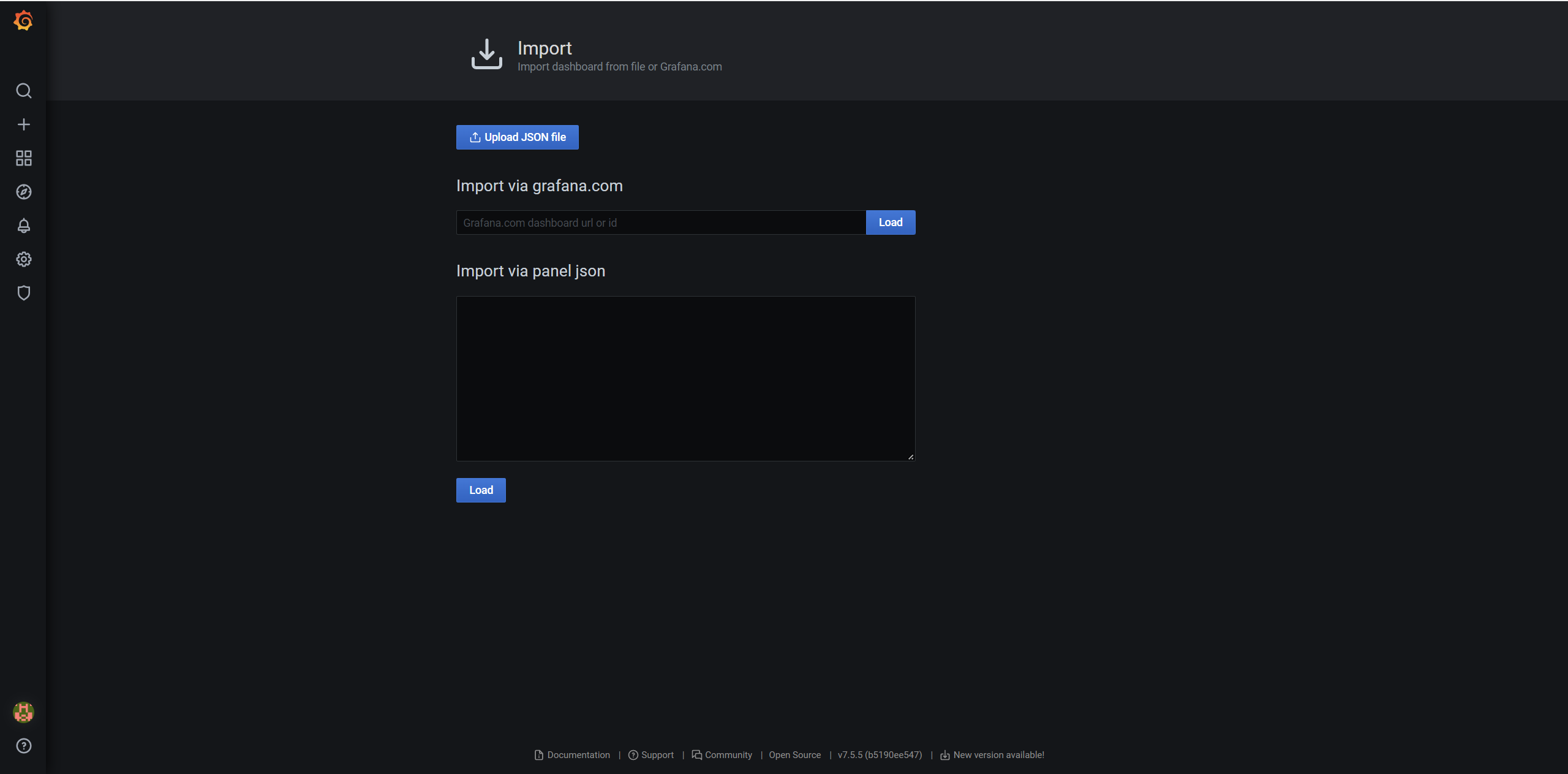Grab the textarea resize handle corner
Screen dimensions: 1568x774
[910, 457]
